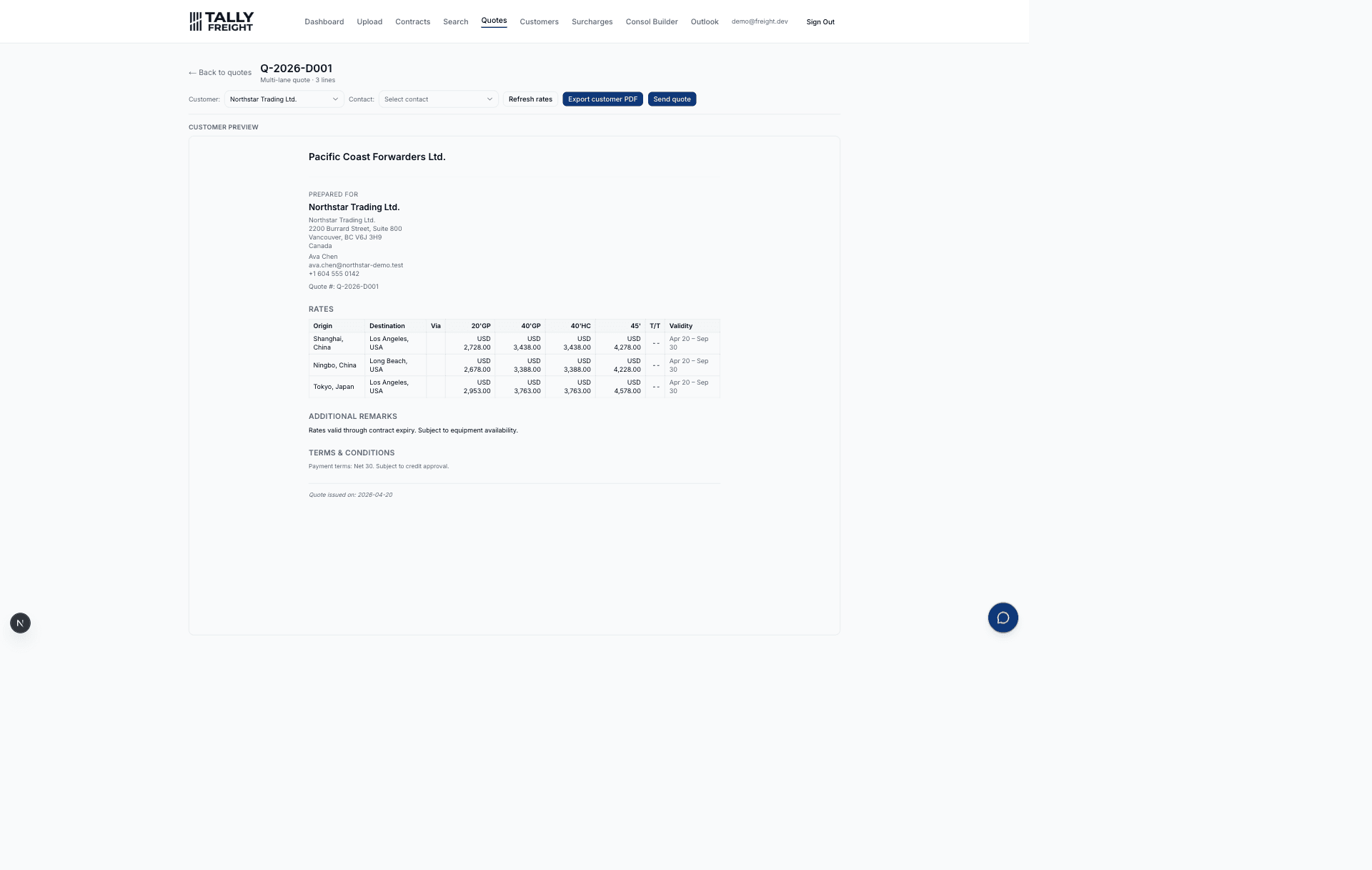Click the Tally Freight logo

coord(222,21)
